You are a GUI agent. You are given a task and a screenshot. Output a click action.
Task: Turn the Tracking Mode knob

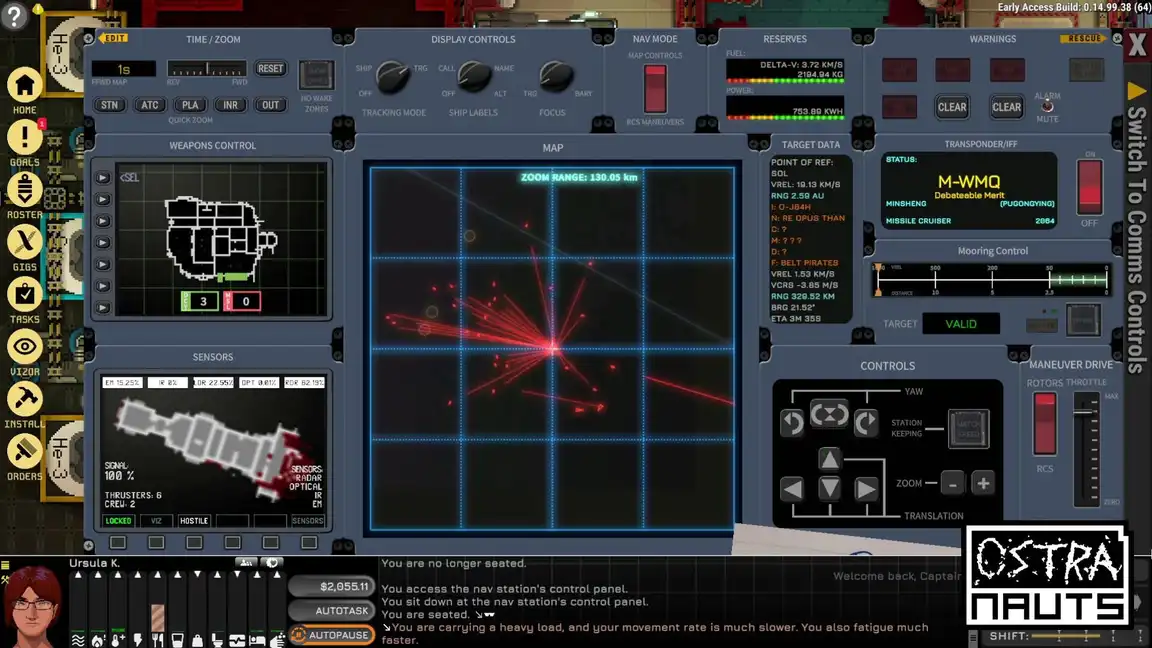pyautogui.click(x=393, y=76)
